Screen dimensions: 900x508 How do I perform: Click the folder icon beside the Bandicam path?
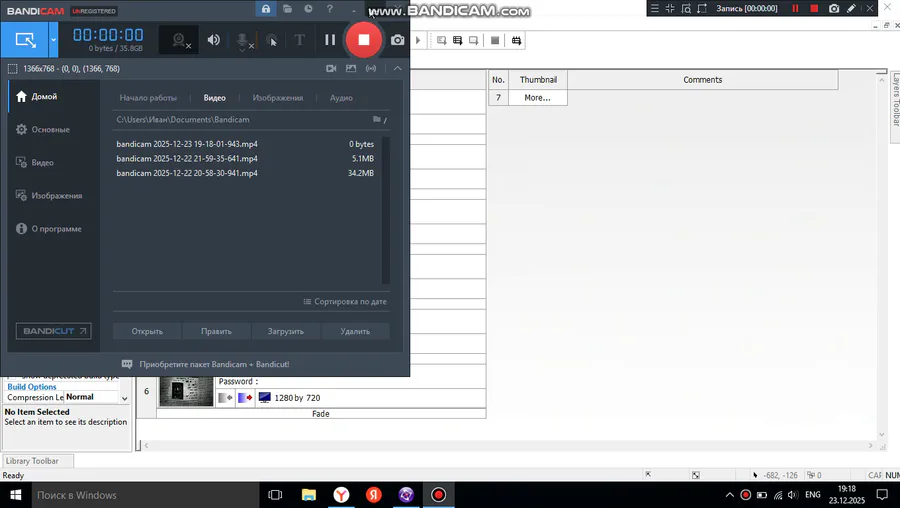[x=377, y=119]
